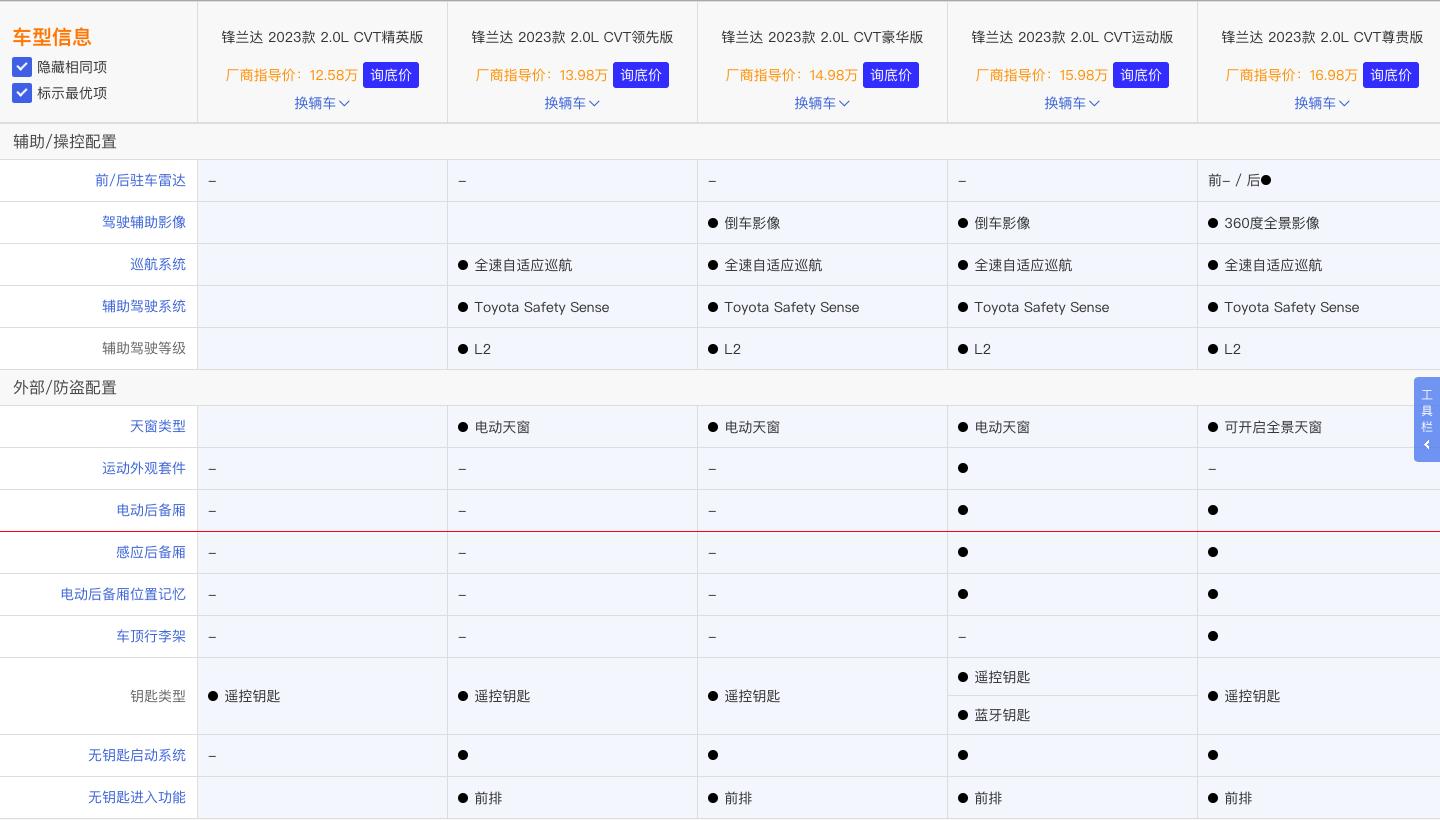
Task: Click 询底价 button for 精英版
Action: tap(391, 75)
